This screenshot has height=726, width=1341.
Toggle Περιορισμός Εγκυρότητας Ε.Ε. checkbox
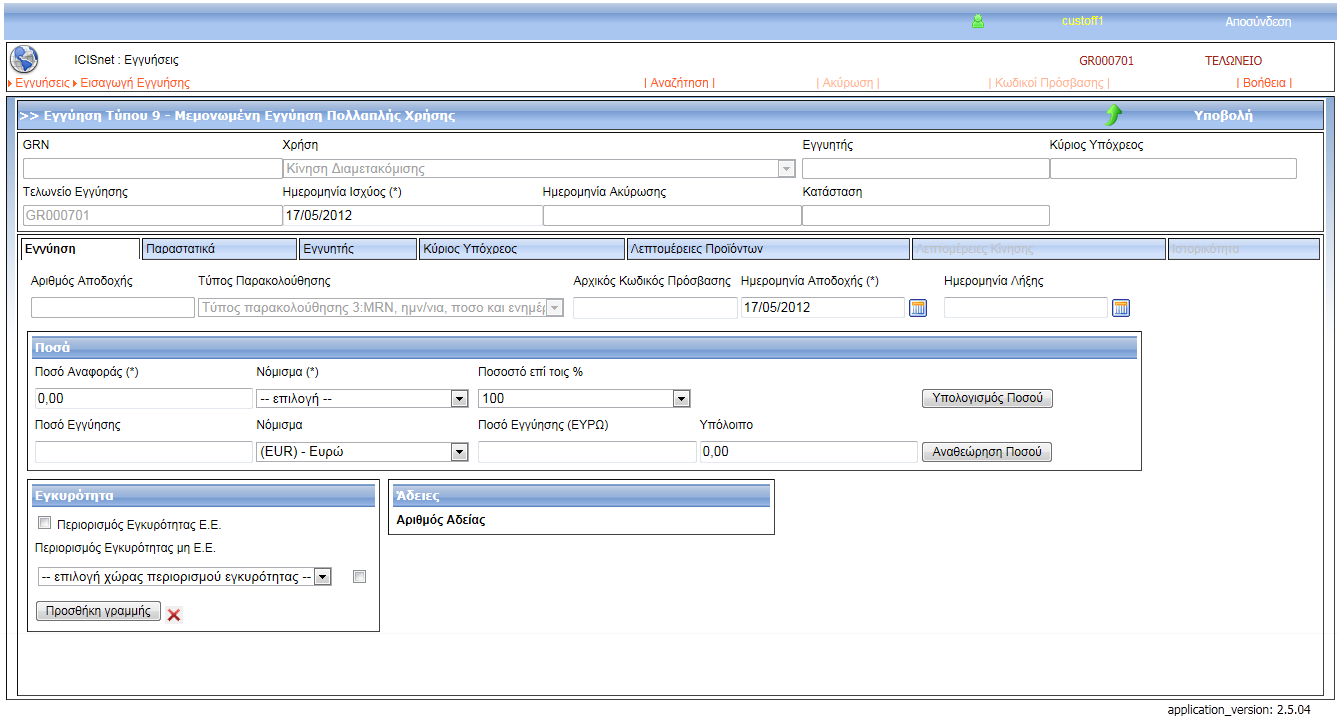pos(44,523)
